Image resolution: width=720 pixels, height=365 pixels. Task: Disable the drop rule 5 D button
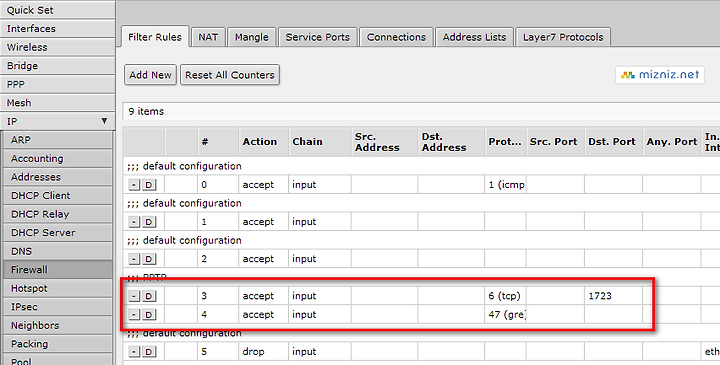(x=148, y=352)
